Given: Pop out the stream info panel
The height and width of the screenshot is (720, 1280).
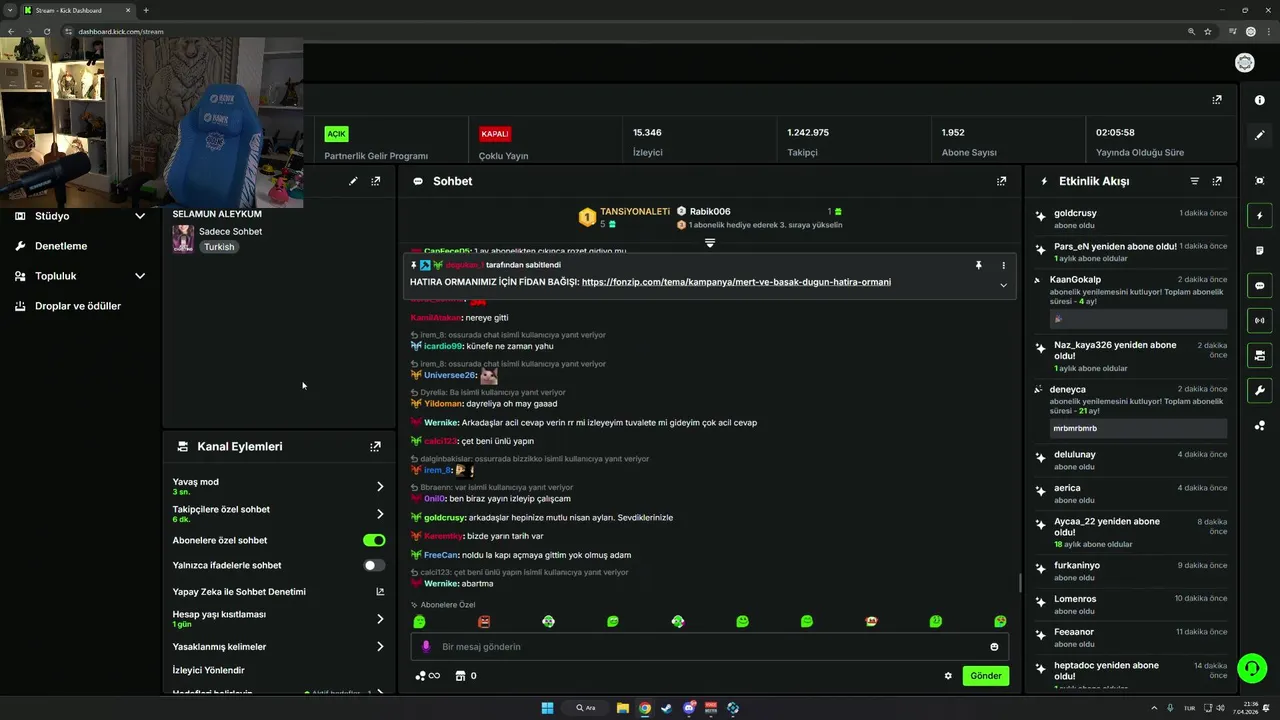Looking at the screenshot, I should click(x=375, y=181).
